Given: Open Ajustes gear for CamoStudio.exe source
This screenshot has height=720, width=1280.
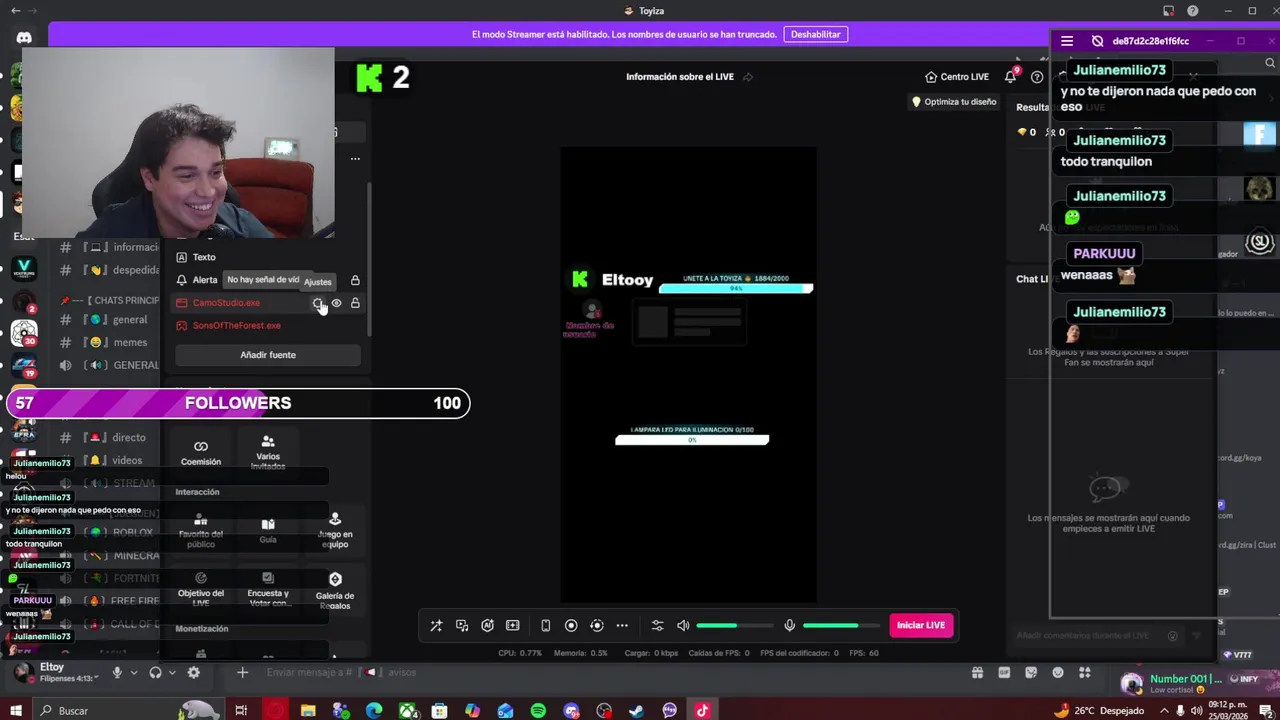Looking at the screenshot, I should coord(317,303).
